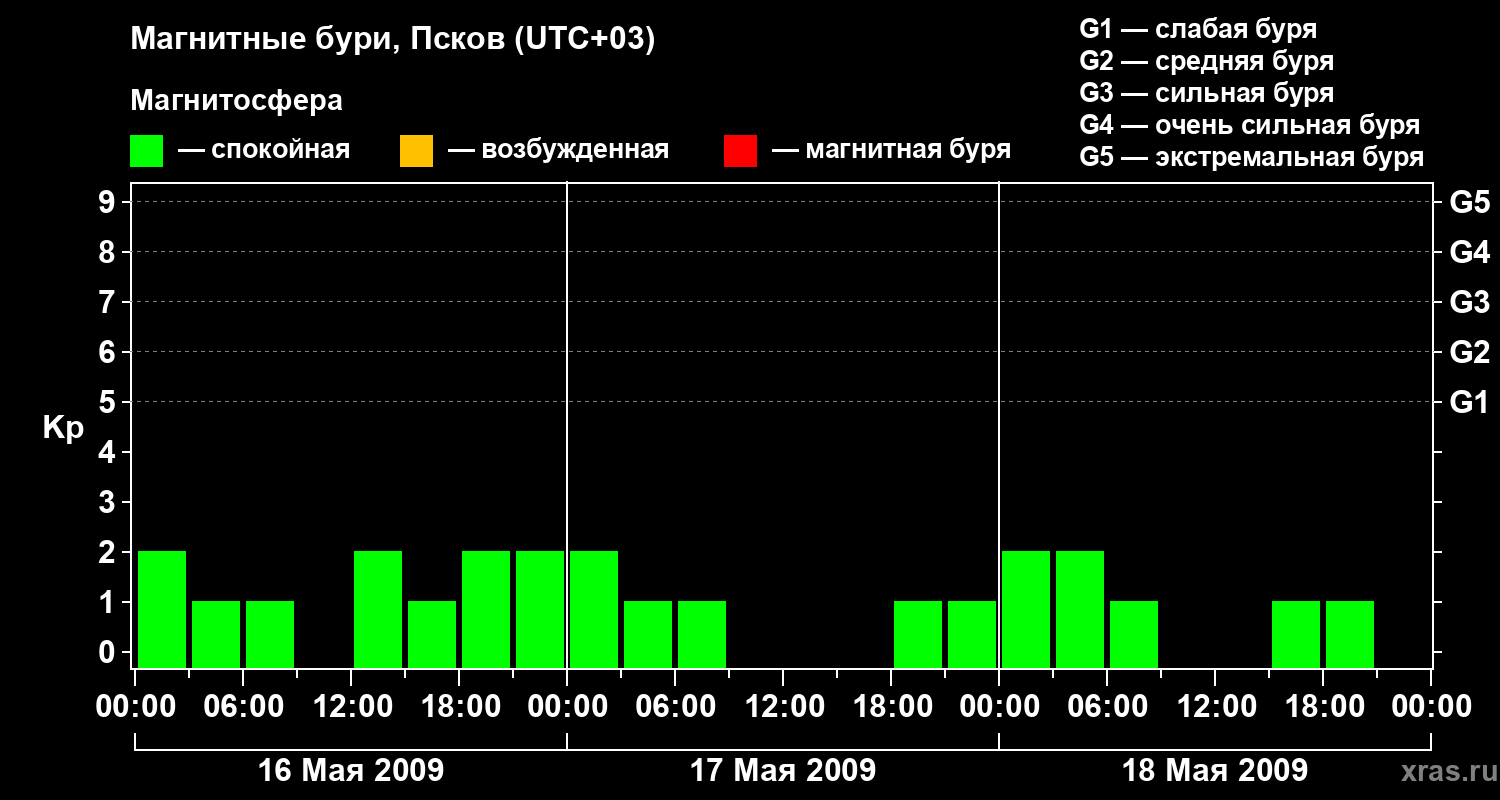Click the green 'спокойная' legend swatch
The height and width of the screenshot is (800, 1500).
146,151
